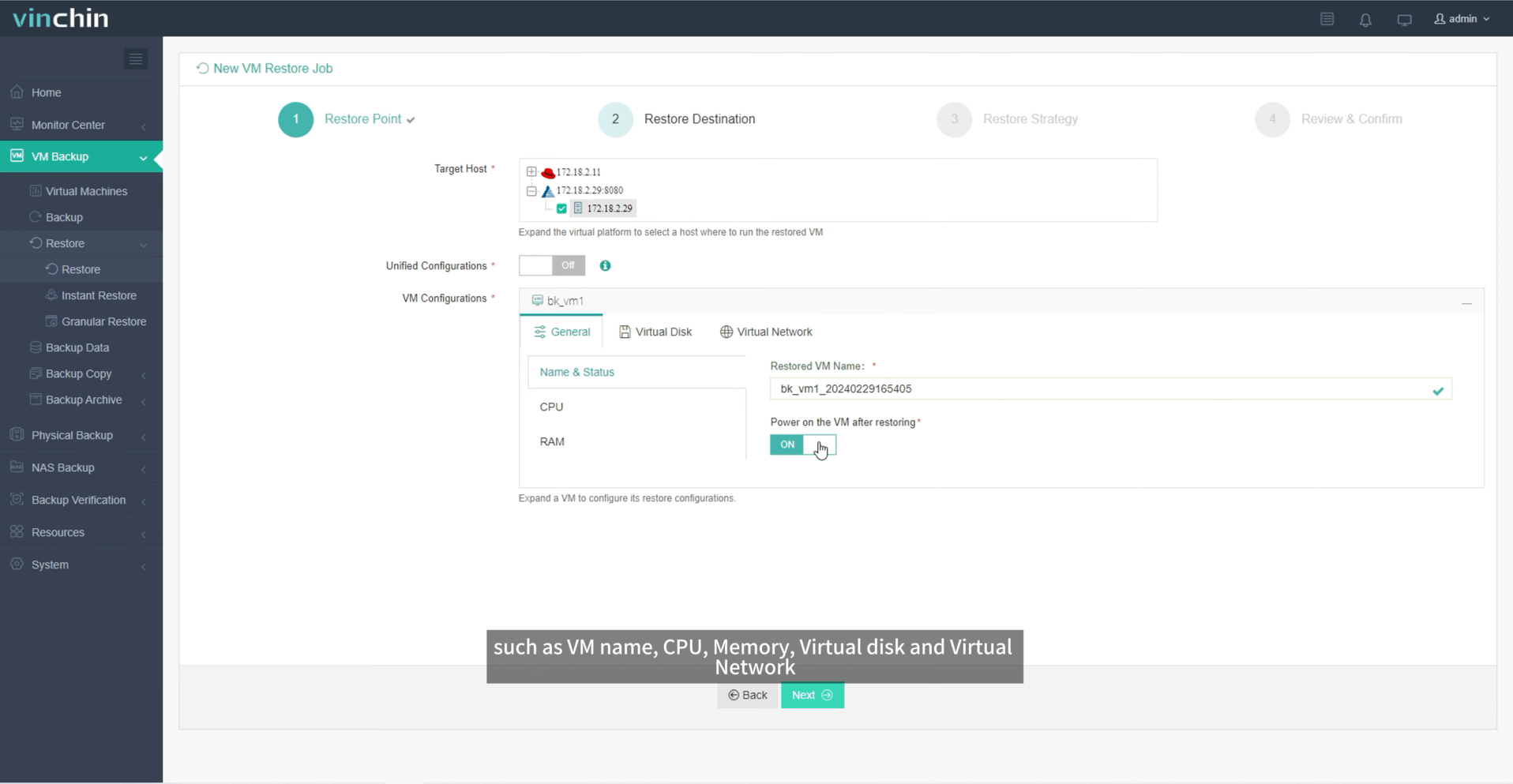Screen dimensions: 1513x784
Task: Expand System menu
Action: tap(81, 565)
